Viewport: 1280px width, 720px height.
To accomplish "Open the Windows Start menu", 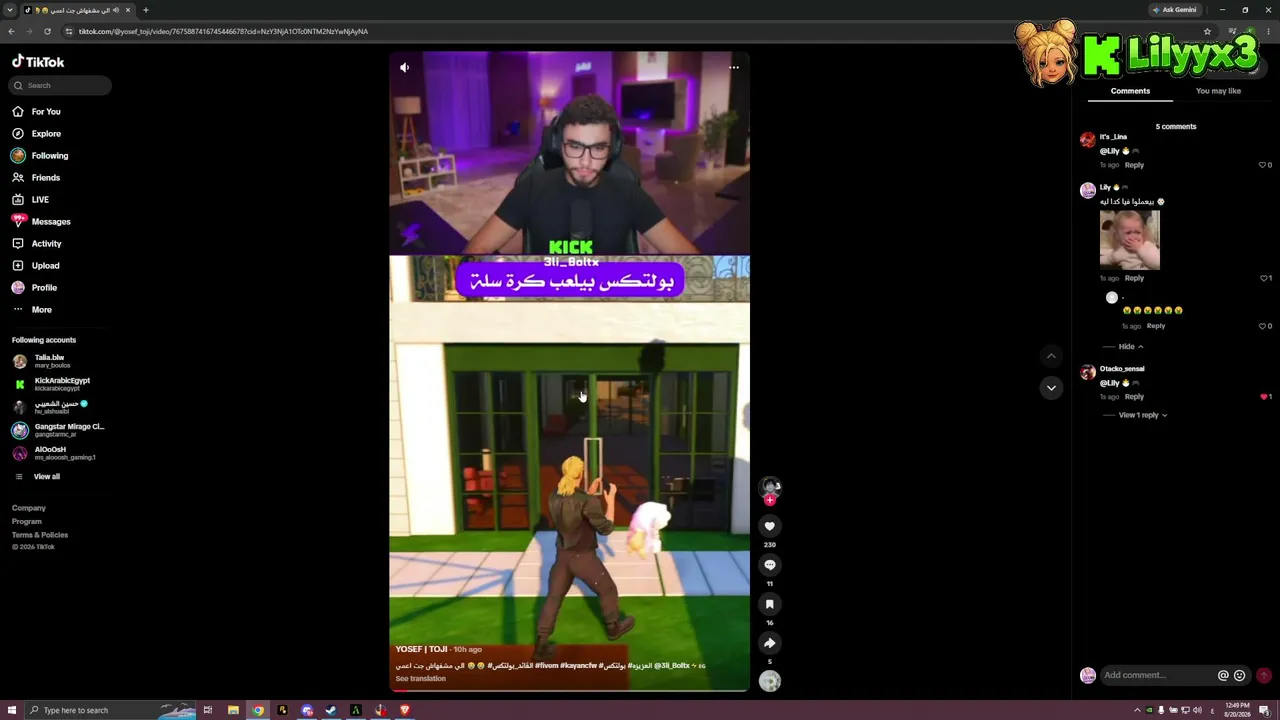I will (12, 710).
